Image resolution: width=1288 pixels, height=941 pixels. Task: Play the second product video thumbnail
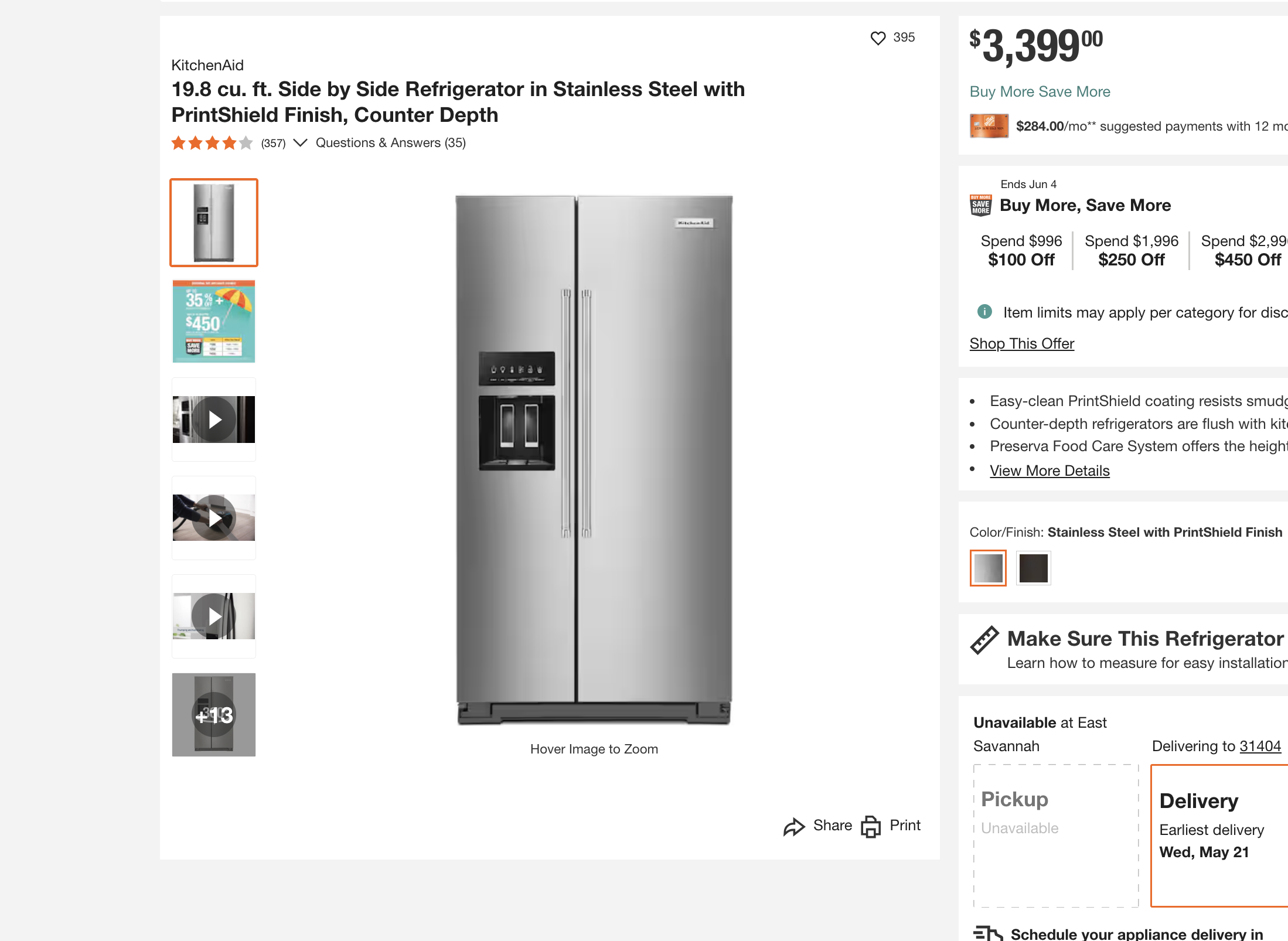click(214, 518)
